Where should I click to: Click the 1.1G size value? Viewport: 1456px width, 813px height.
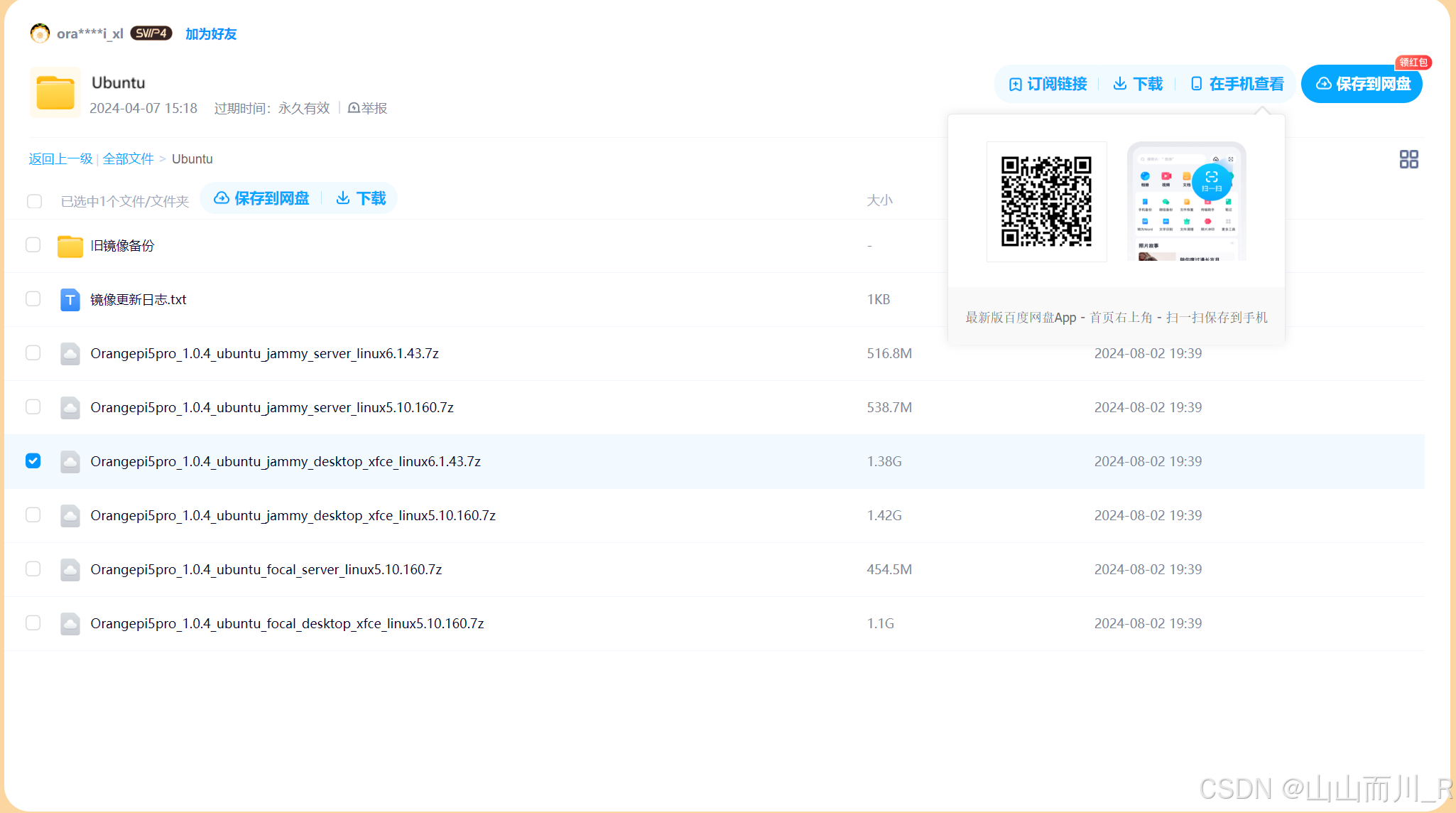[880, 624]
